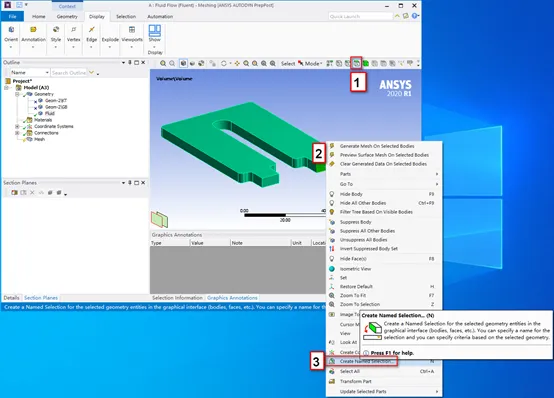
Task: Open the Update Selected Parts submenu
Action: tap(384, 392)
